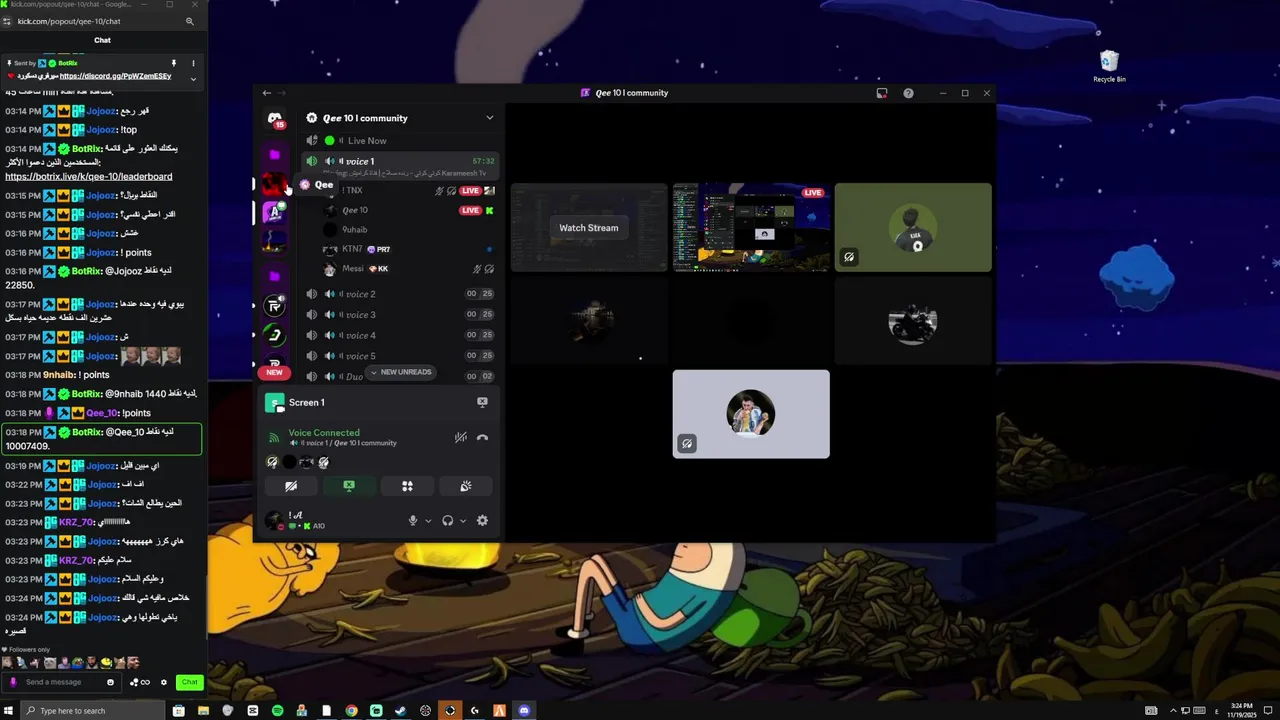This screenshot has width=1280, height=720.
Task: Open Discord direct messages home icon
Action: click(275, 119)
